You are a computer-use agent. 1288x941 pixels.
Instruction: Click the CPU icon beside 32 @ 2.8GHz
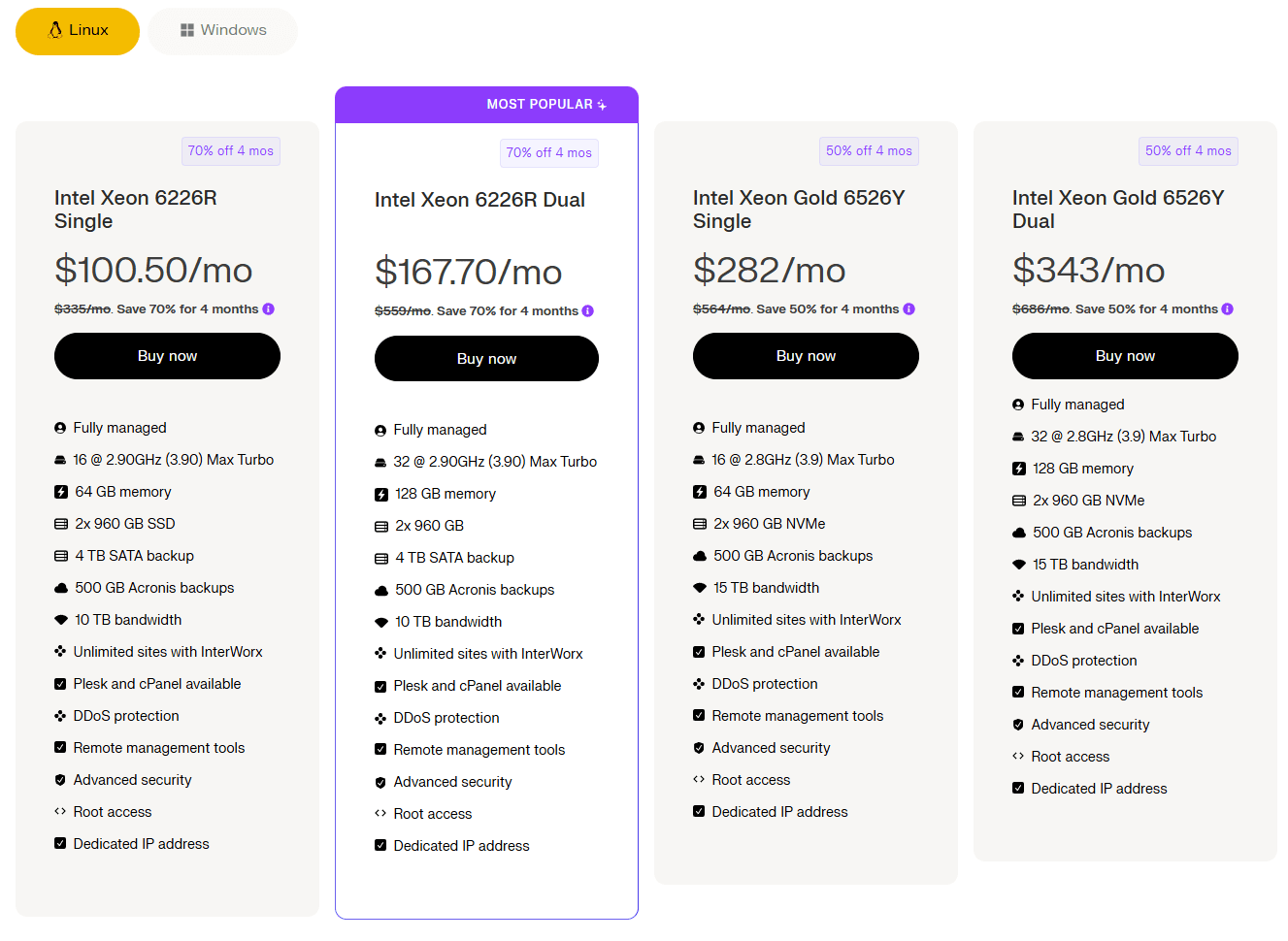pyautogui.click(x=1018, y=437)
